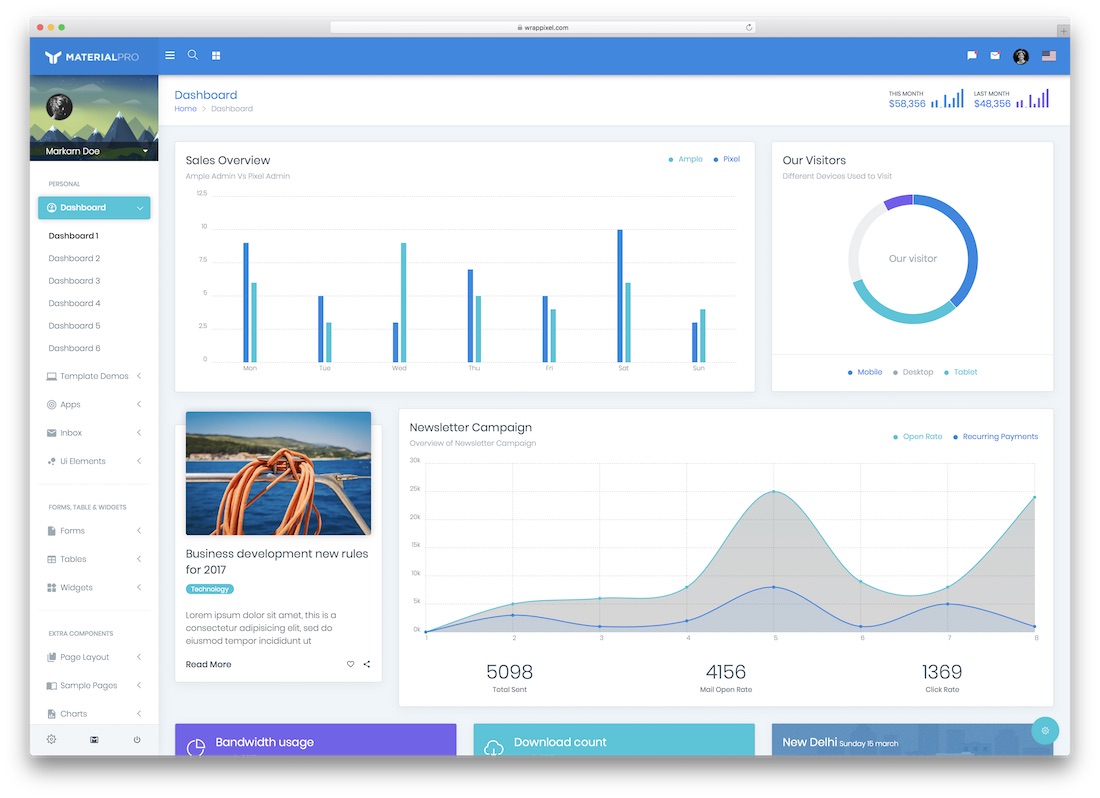Toggle the Tablet legend under Our Visitors
Viewport: 1100px width, 798px height.
click(x=960, y=372)
